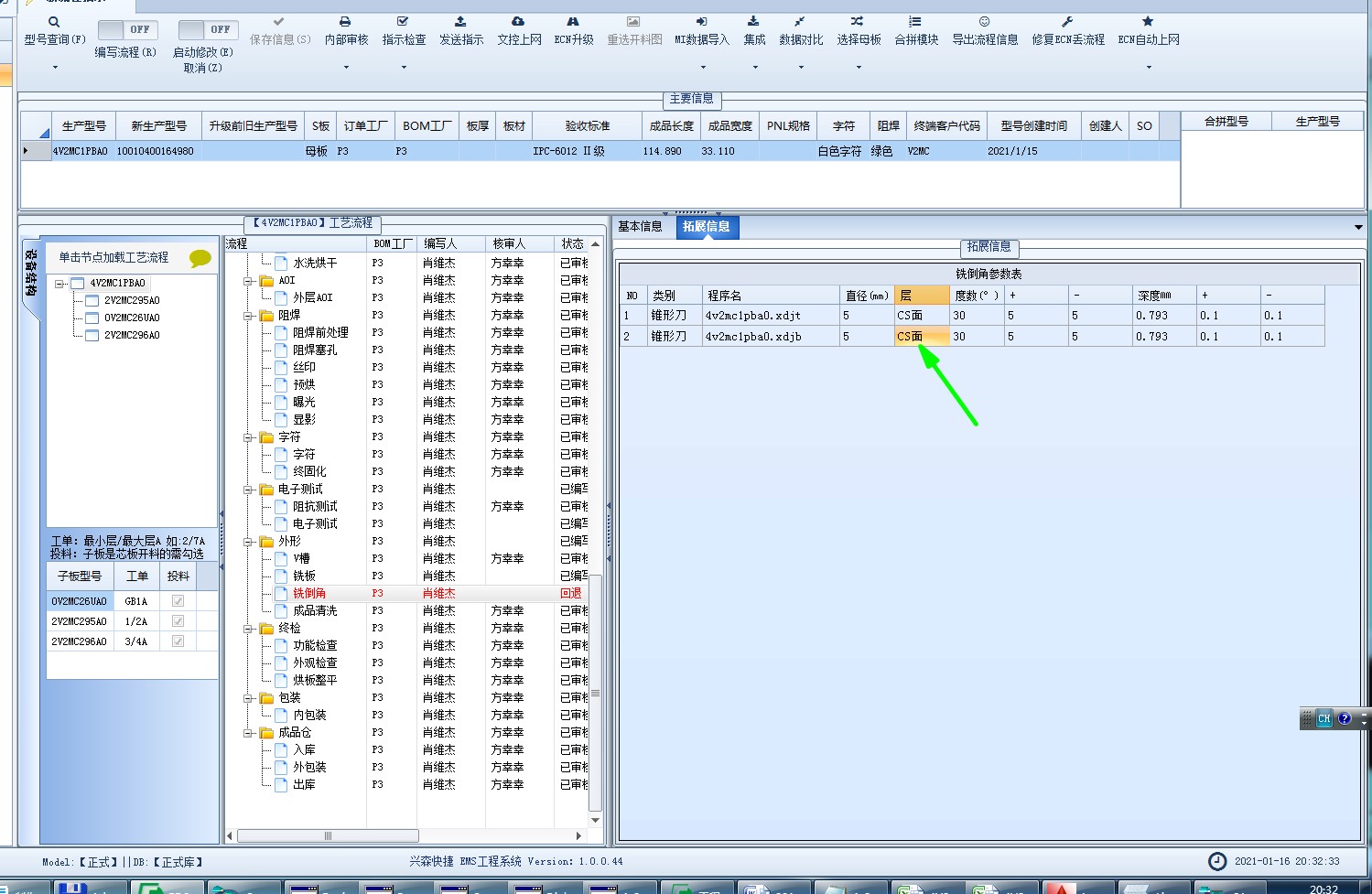Viewport: 1372px width, 894px height.
Task: Open the dropdown arrow under 数据对比
Action: [x=801, y=67]
